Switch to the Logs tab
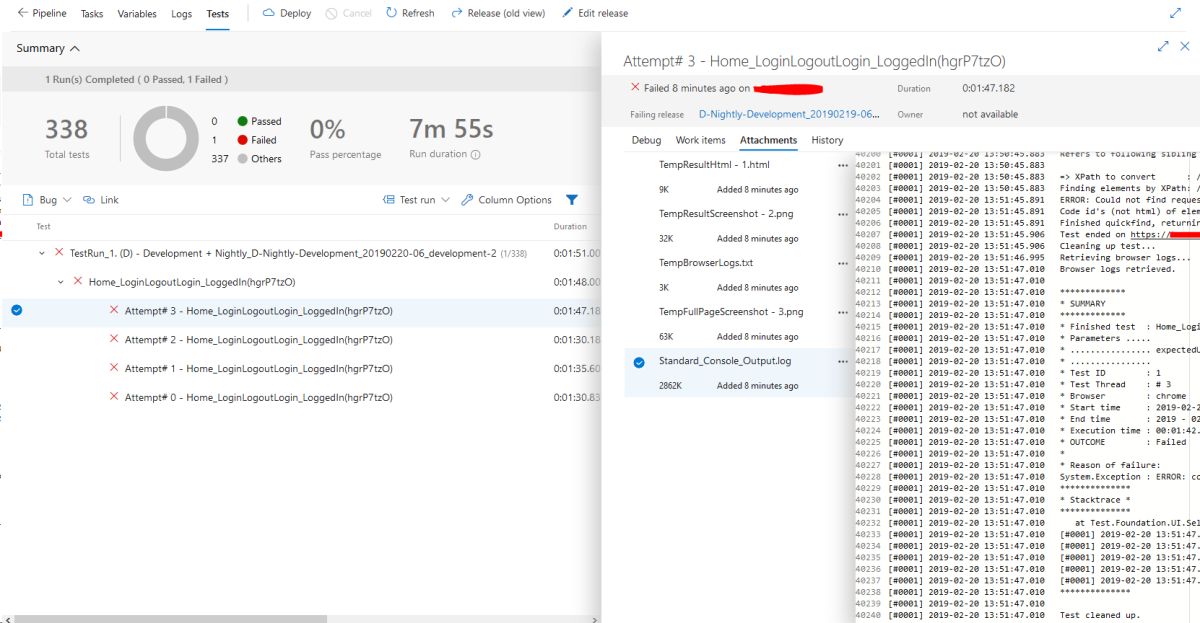The width and height of the screenshot is (1200, 623). coord(182,14)
